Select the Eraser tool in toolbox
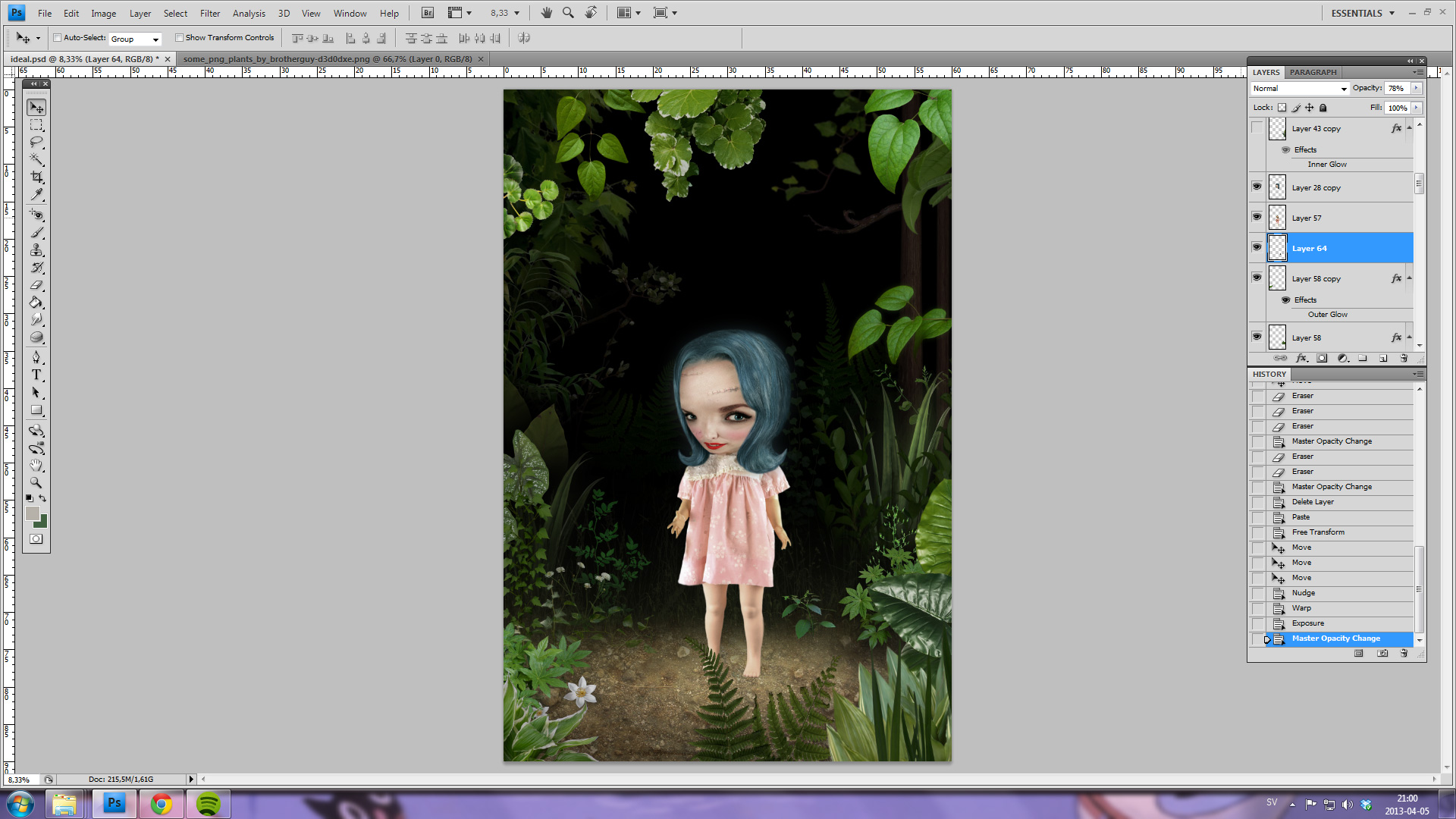 point(36,285)
